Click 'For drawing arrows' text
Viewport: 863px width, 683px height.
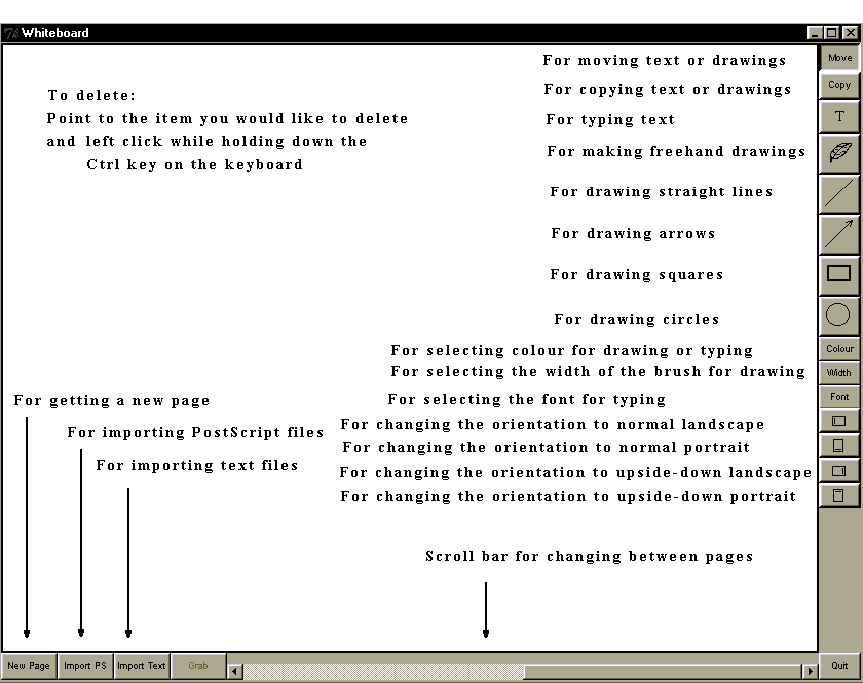tap(633, 233)
